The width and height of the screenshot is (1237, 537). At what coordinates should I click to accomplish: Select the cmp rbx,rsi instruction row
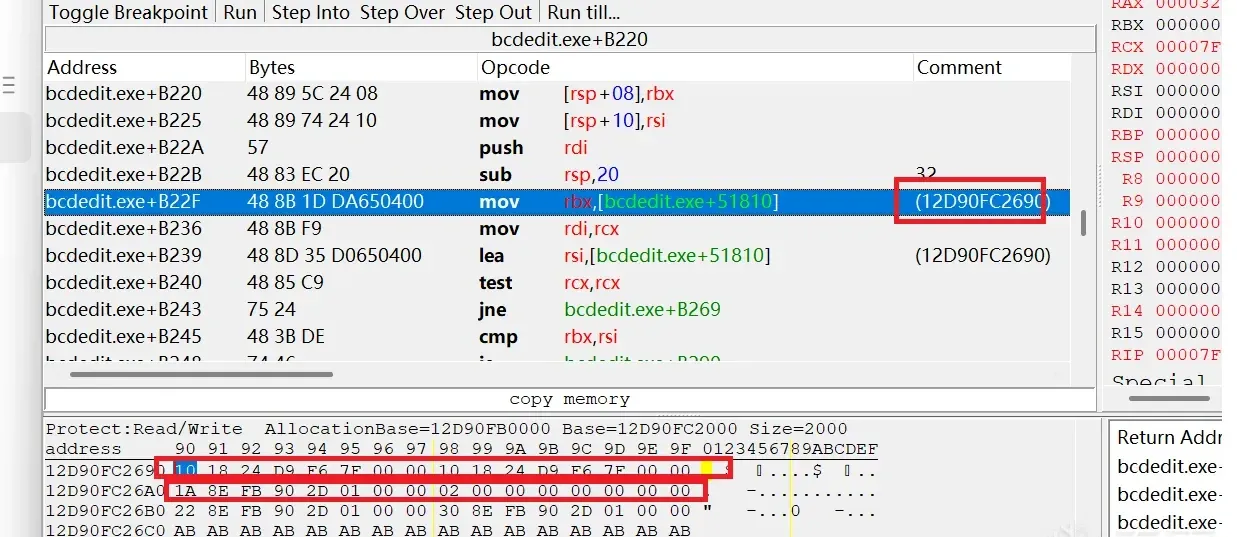click(557, 337)
